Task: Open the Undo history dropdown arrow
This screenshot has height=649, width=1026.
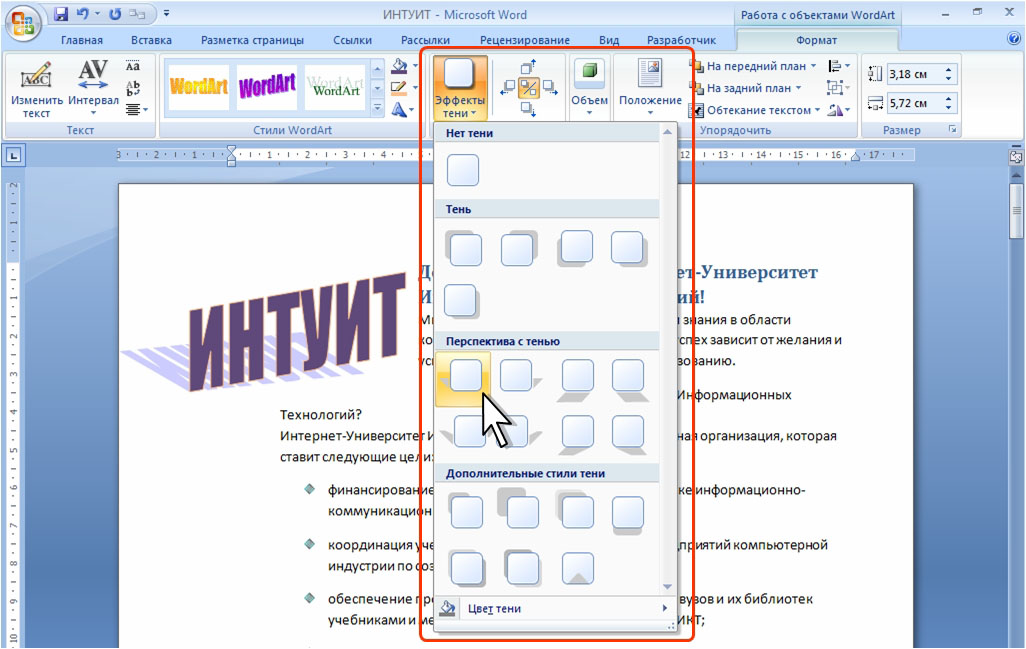Action: [x=97, y=14]
